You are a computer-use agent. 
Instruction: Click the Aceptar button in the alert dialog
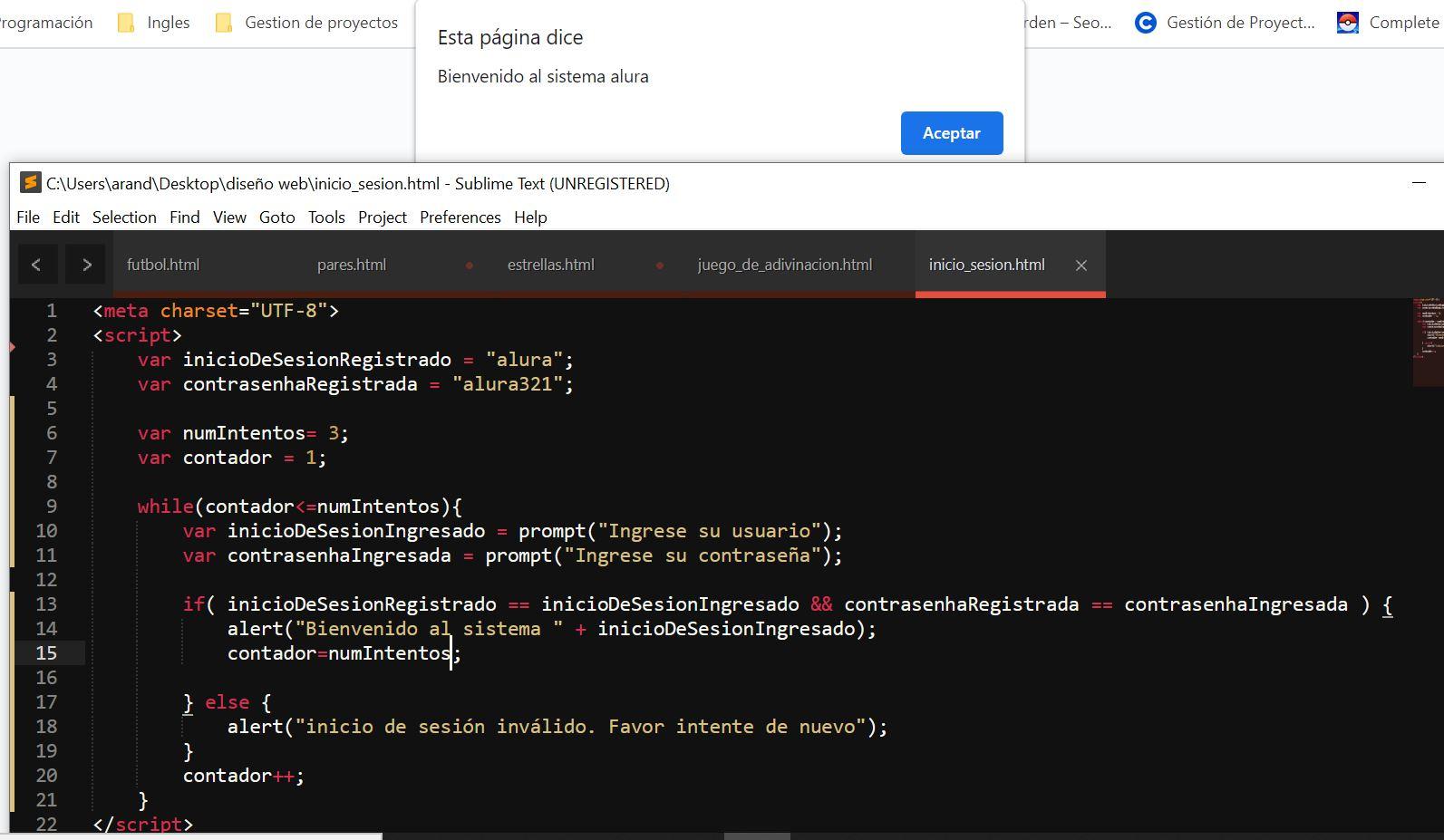click(x=952, y=133)
